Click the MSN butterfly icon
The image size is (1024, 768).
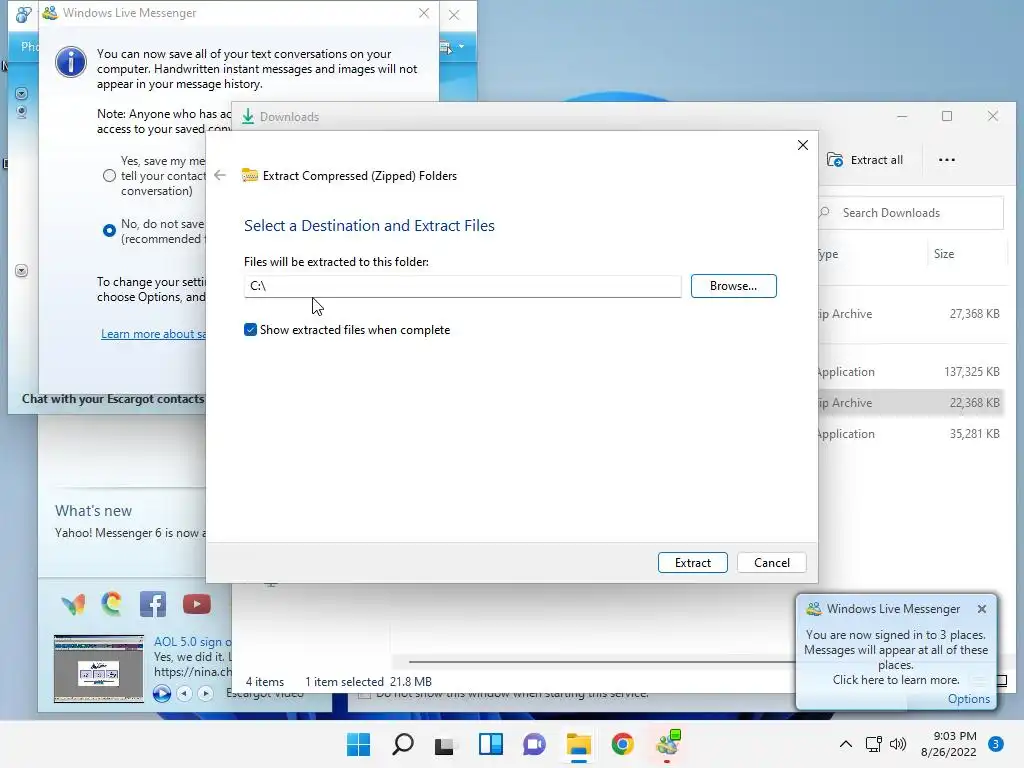pos(73,604)
